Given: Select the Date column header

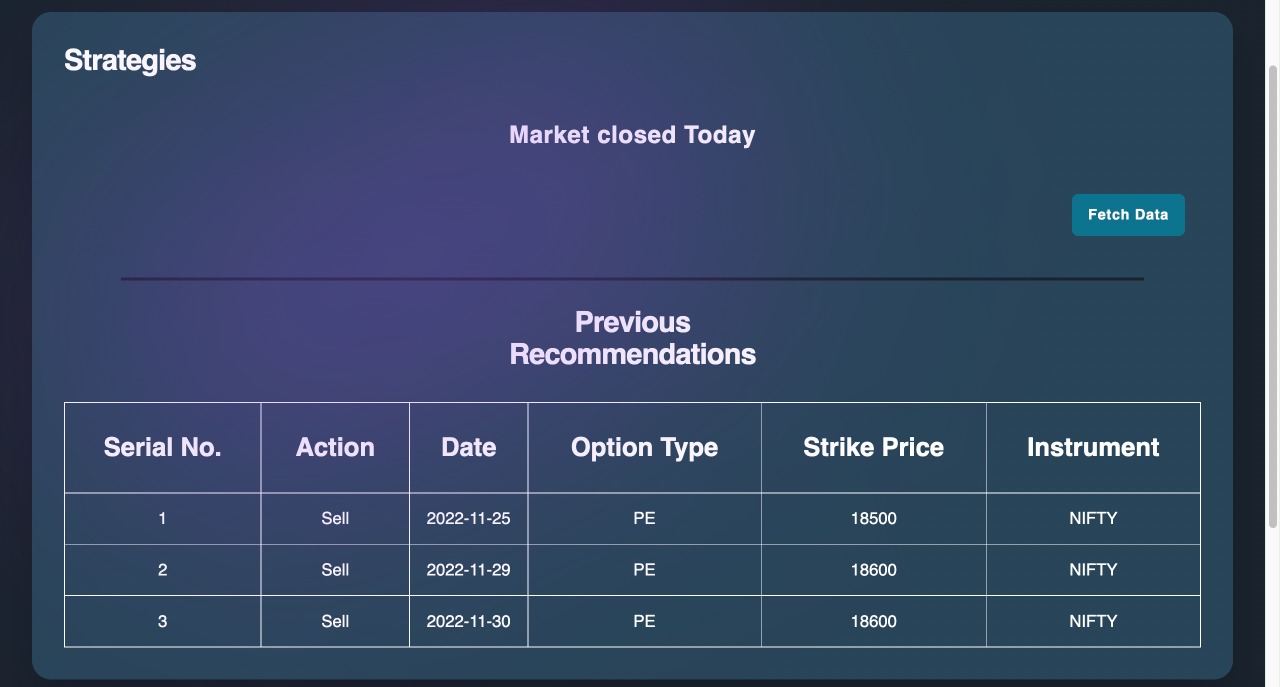Looking at the screenshot, I should [x=468, y=447].
